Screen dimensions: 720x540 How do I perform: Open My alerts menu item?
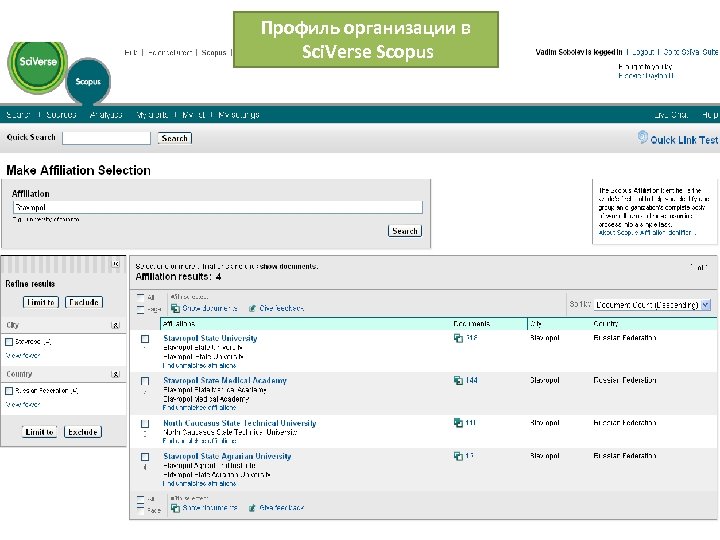(152, 115)
